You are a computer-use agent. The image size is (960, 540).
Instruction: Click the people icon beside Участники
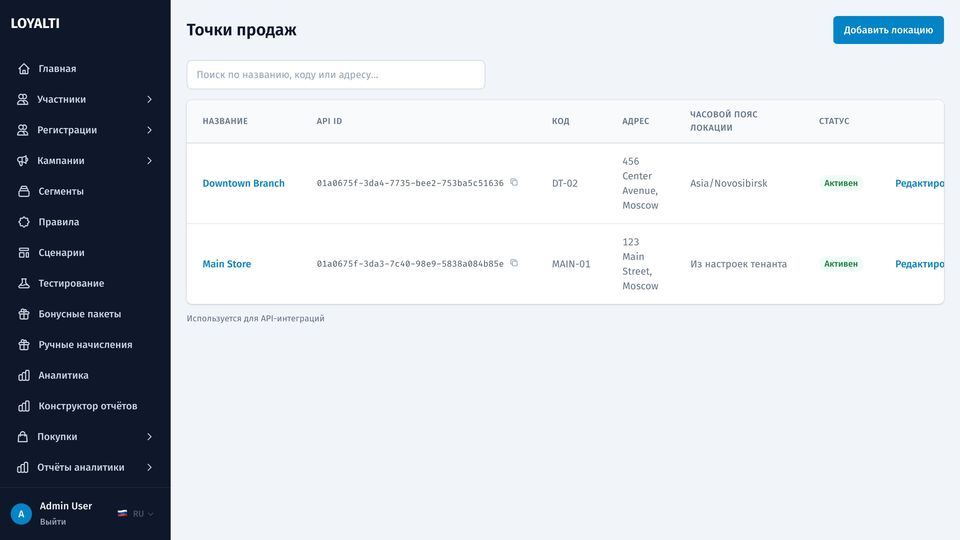click(23, 99)
